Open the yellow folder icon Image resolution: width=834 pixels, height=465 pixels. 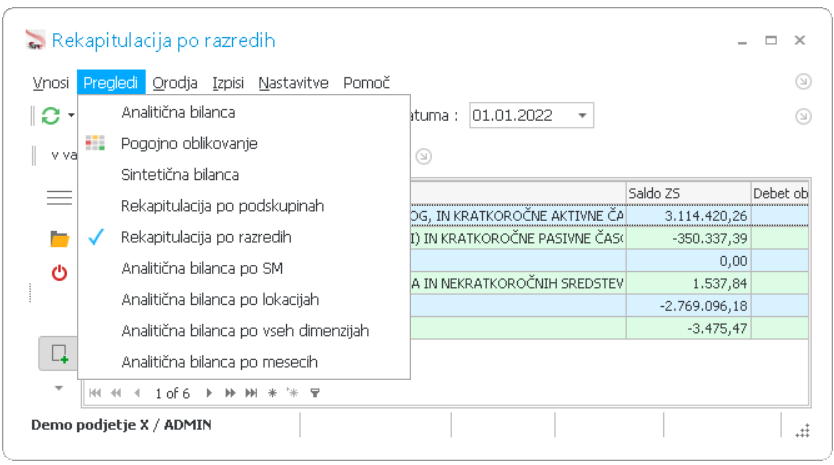click(60, 239)
